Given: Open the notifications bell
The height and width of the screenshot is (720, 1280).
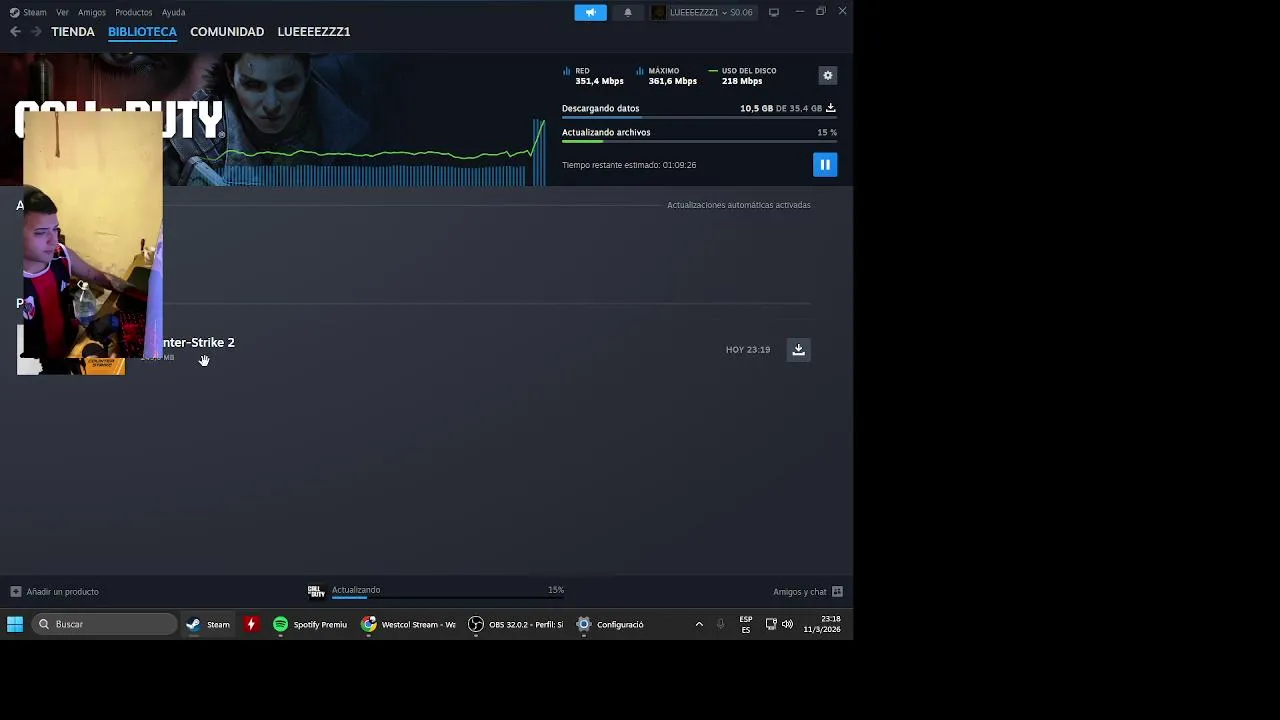Looking at the screenshot, I should (x=628, y=12).
